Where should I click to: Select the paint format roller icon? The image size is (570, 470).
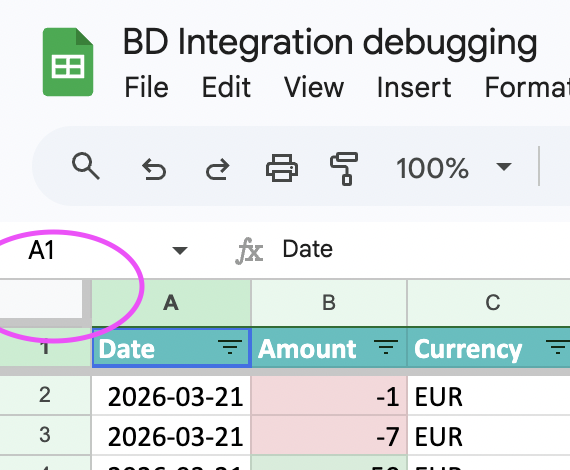click(x=344, y=169)
